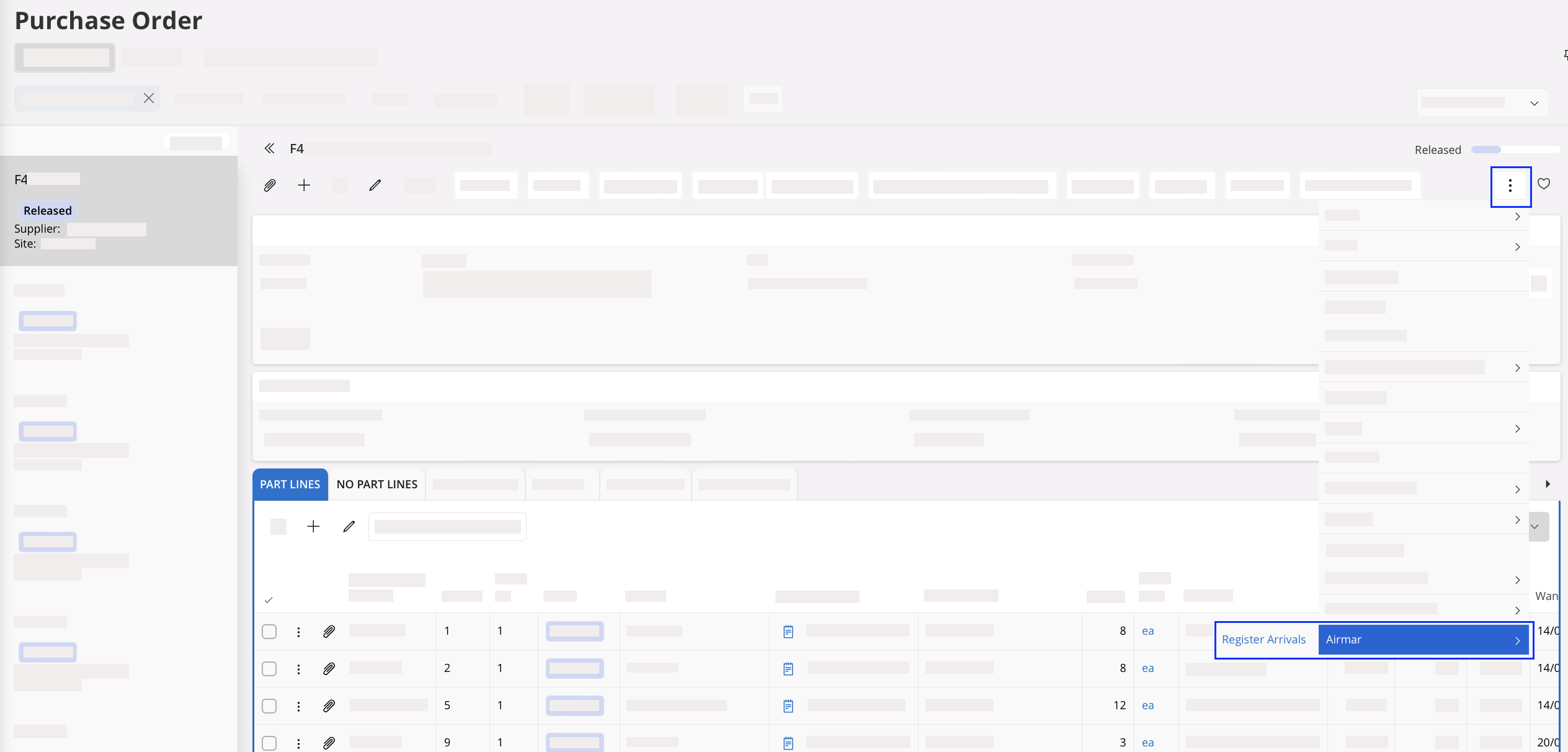Open the top-right dropdown with chevron
Viewport: 1568px width, 752px height.
tap(1534, 103)
